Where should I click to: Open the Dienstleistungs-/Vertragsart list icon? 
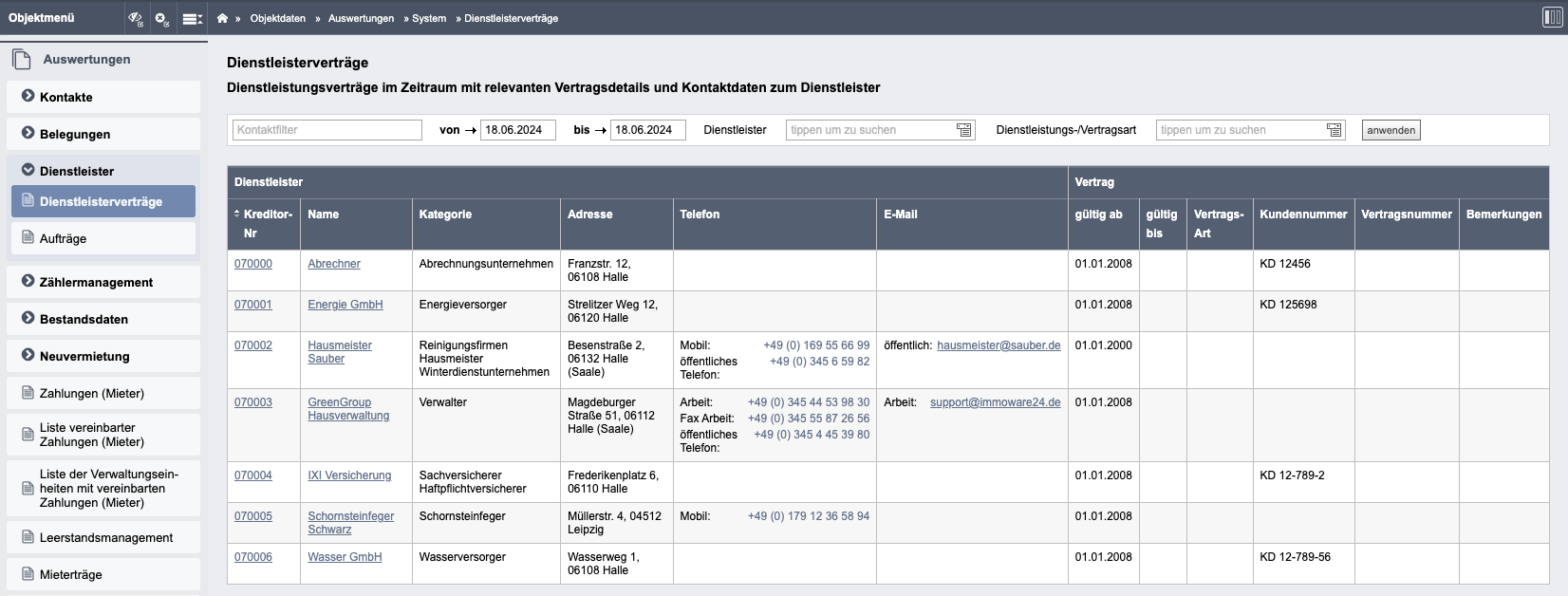coord(1334,130)
